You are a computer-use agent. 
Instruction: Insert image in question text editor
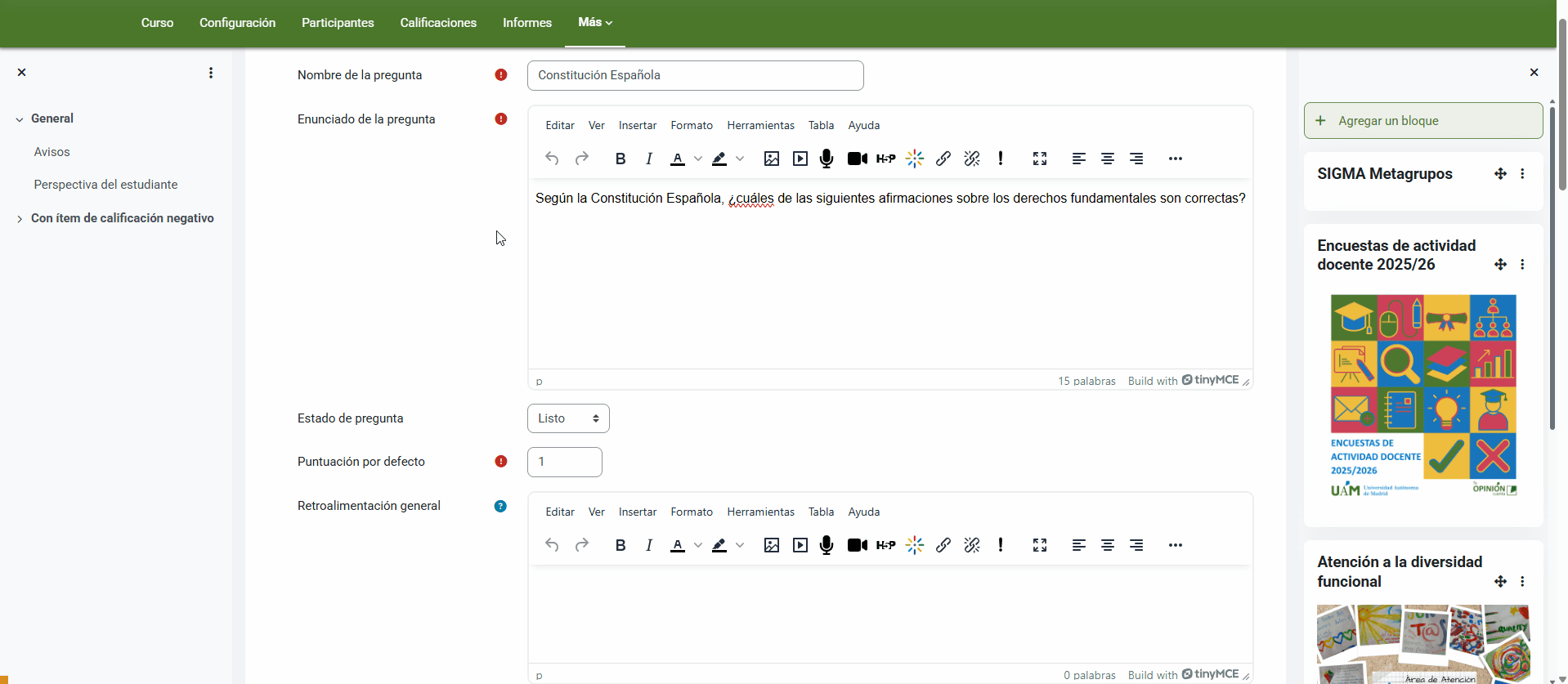(771, 159)
